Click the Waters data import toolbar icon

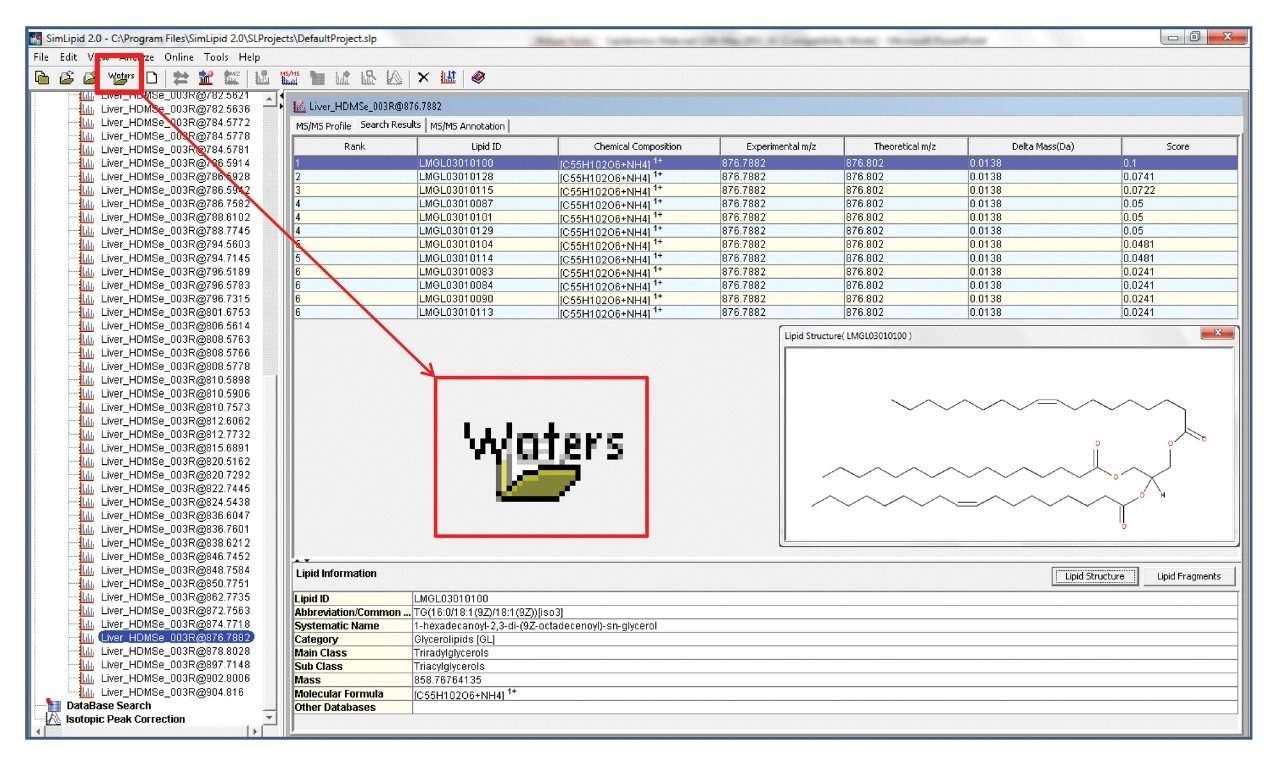[x=122, y=77]
